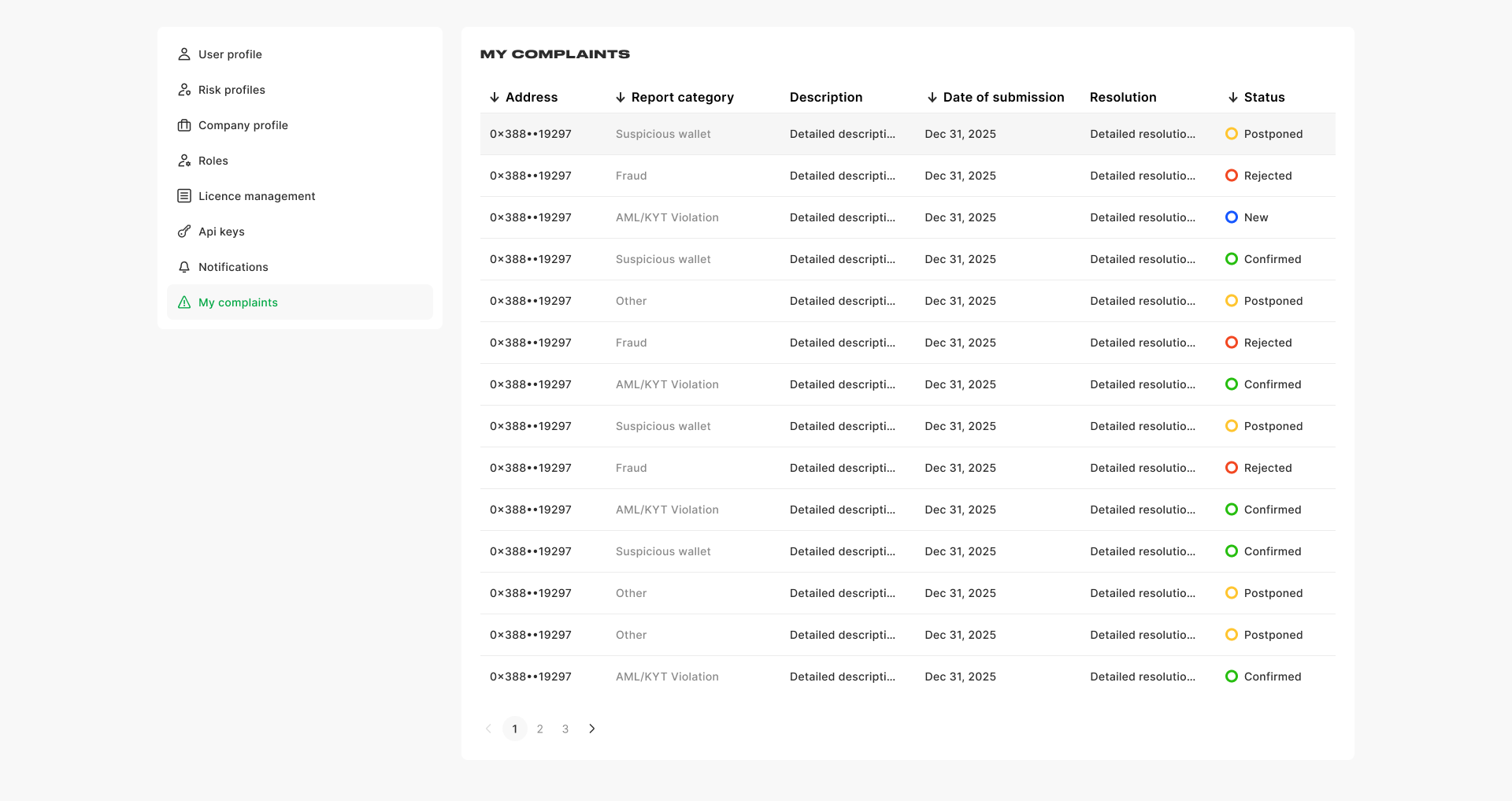The width and height of the screenshot is (1512, 801).
Task: Go to page 3 of complaints
Action: [565, 729]
